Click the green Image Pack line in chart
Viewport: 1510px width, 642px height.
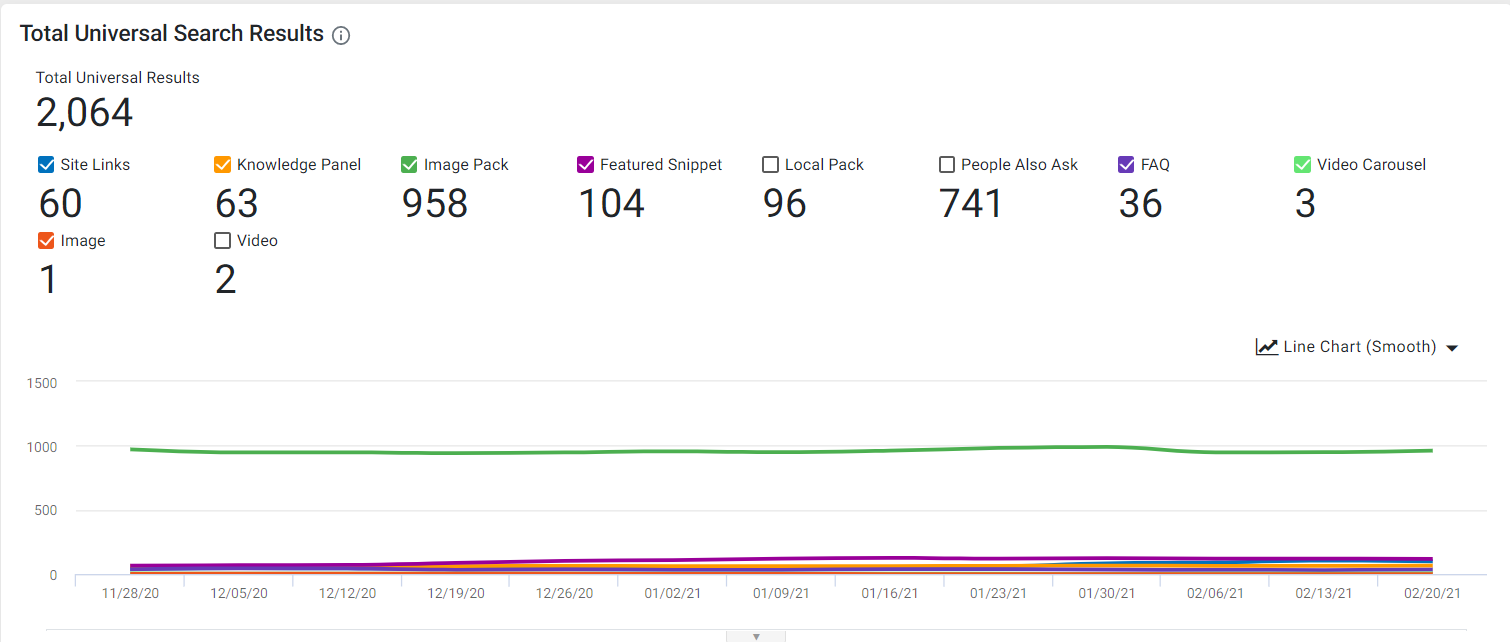point(780,451)
